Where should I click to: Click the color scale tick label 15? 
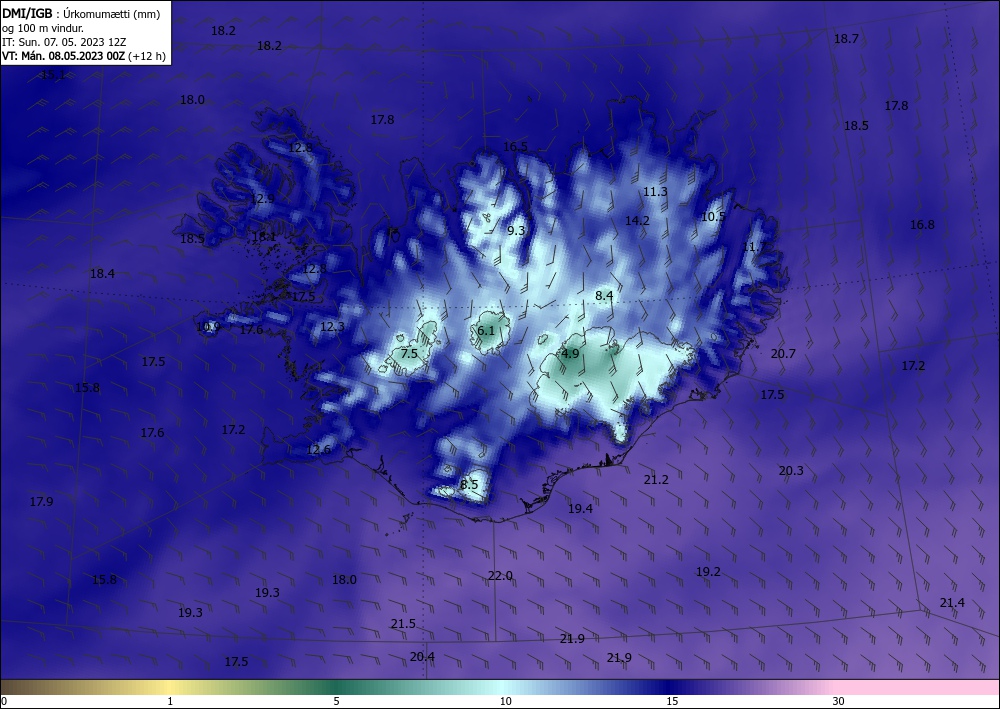[x=672, y=701]
